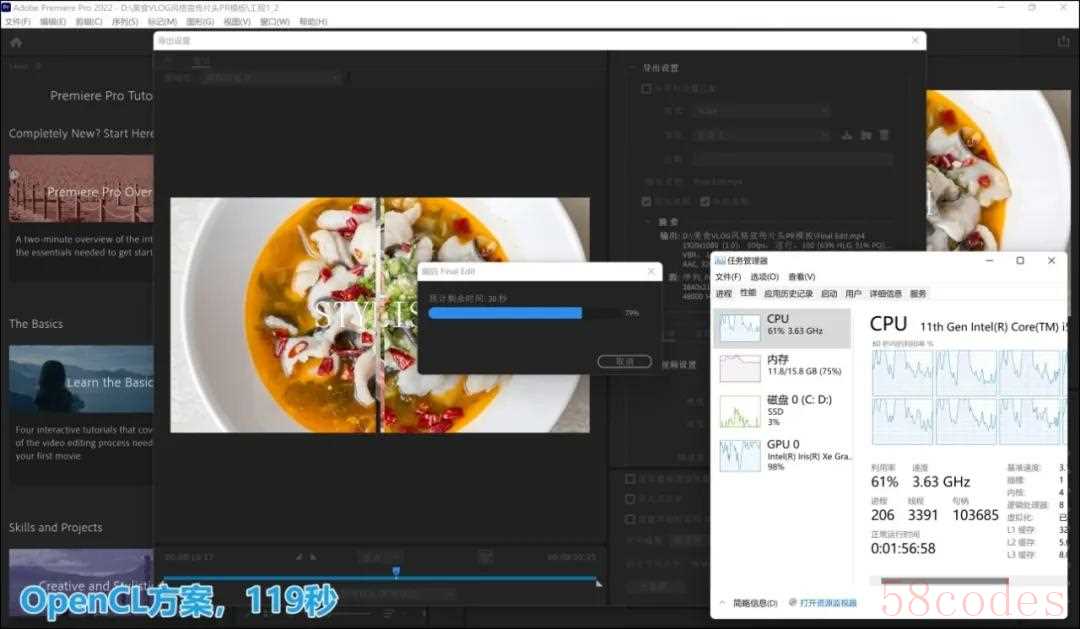The width and height of the screenshot is (1080, 629).
Task: Click the save preset icon in export settings
Action: [847, 134]
